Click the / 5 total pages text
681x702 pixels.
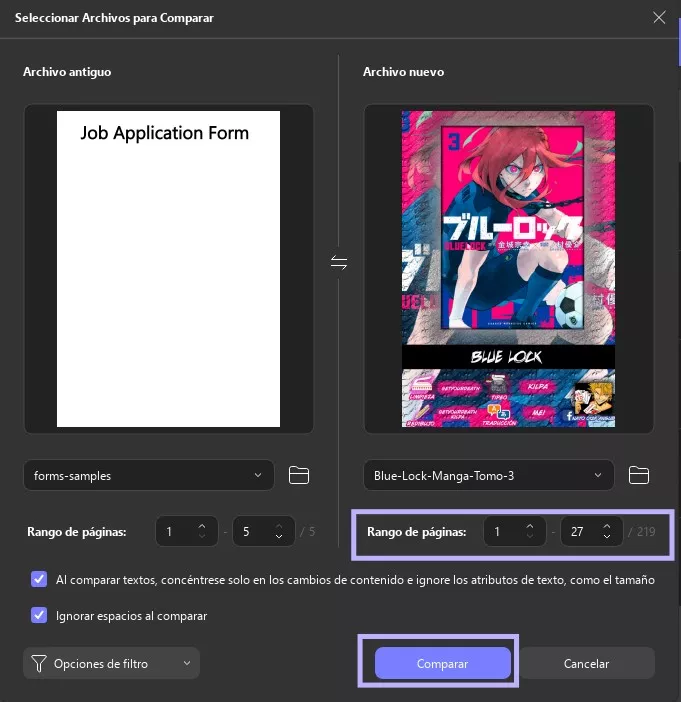pyautogui.click(x=308, y=531)
